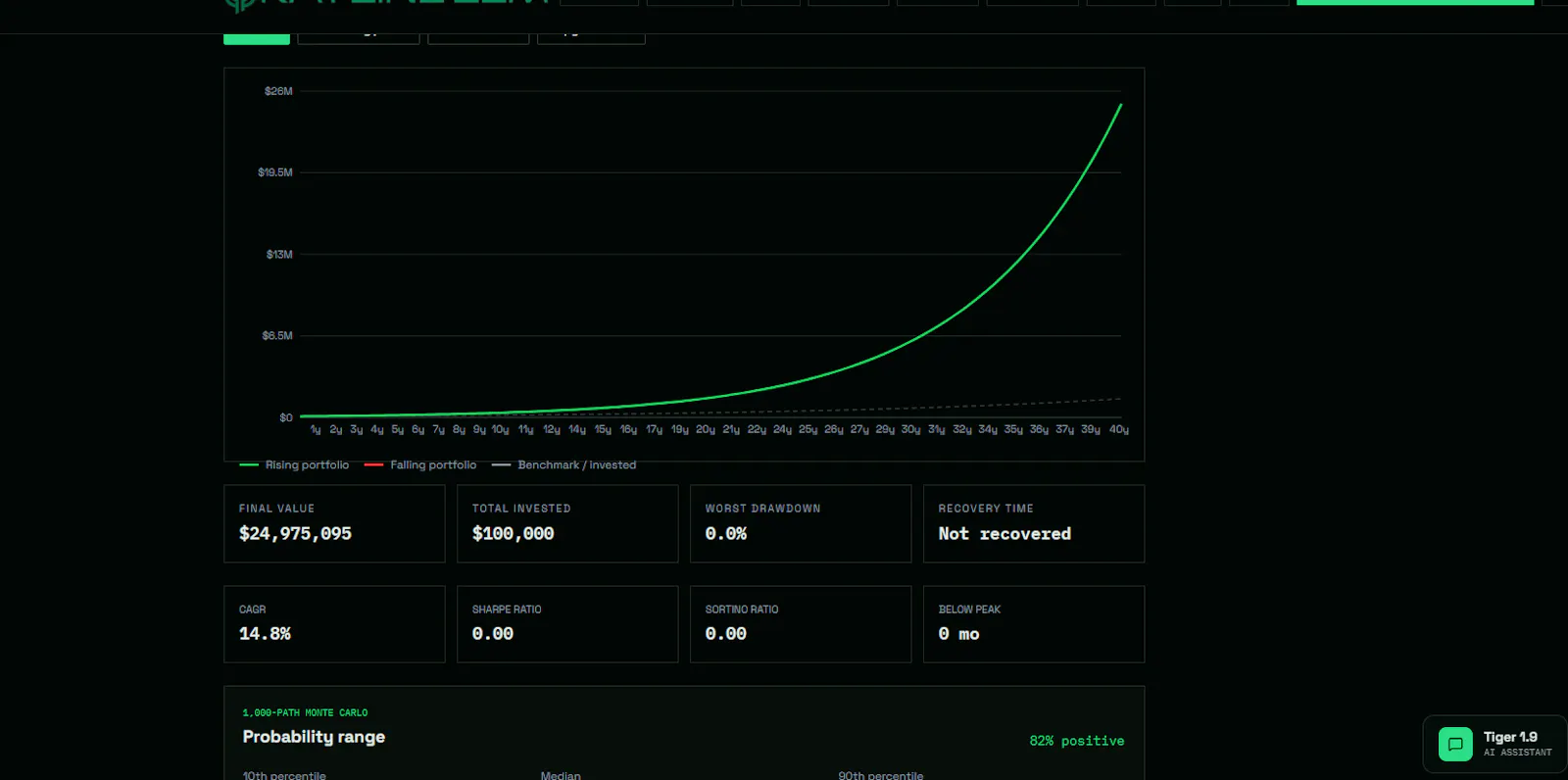Viewport: 1568px width, 780px height.
Task: Click the CAGR 14.8% value
Action: point(265,634)
